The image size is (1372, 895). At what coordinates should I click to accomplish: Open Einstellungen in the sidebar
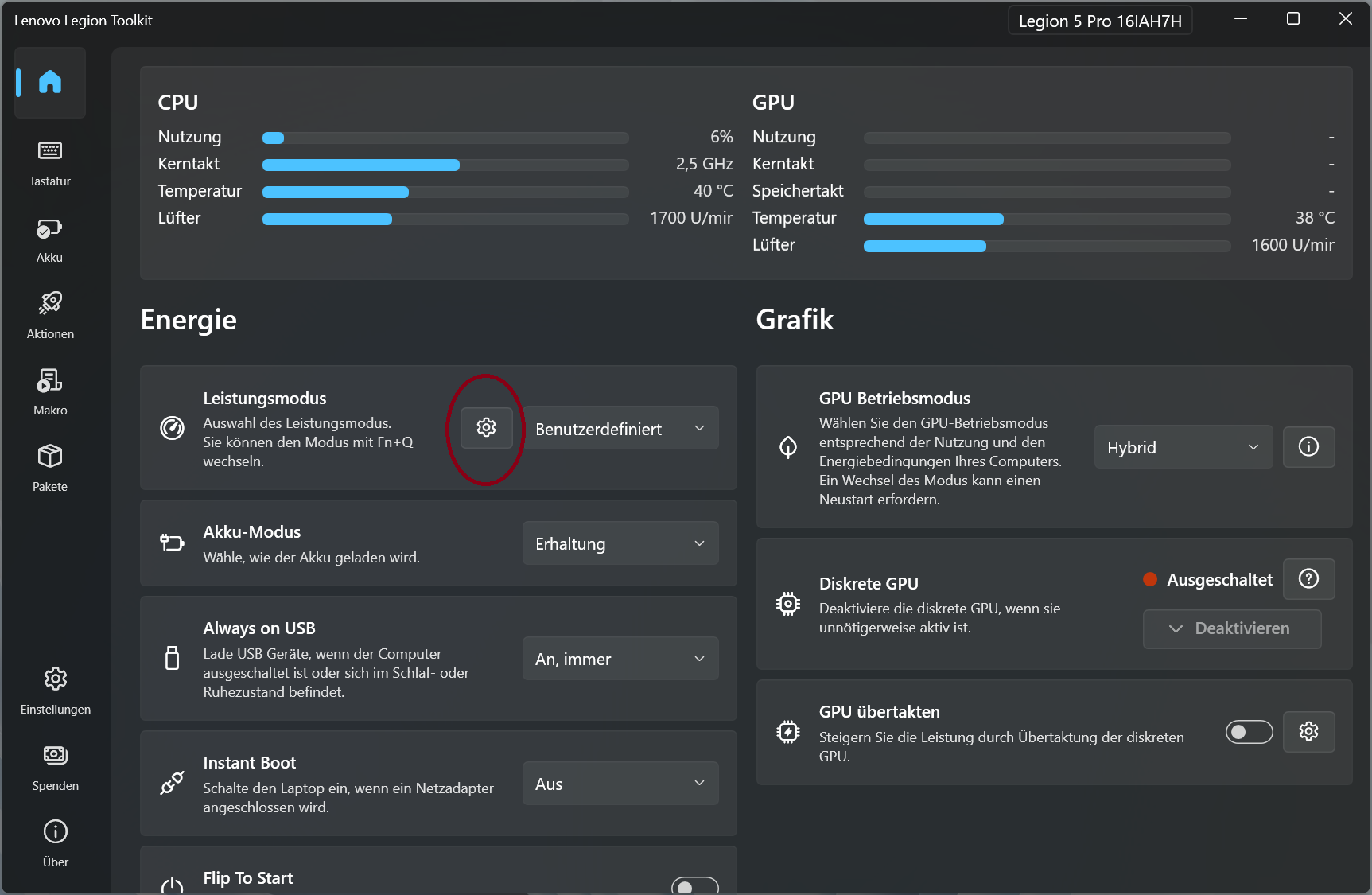click(55, 691)
